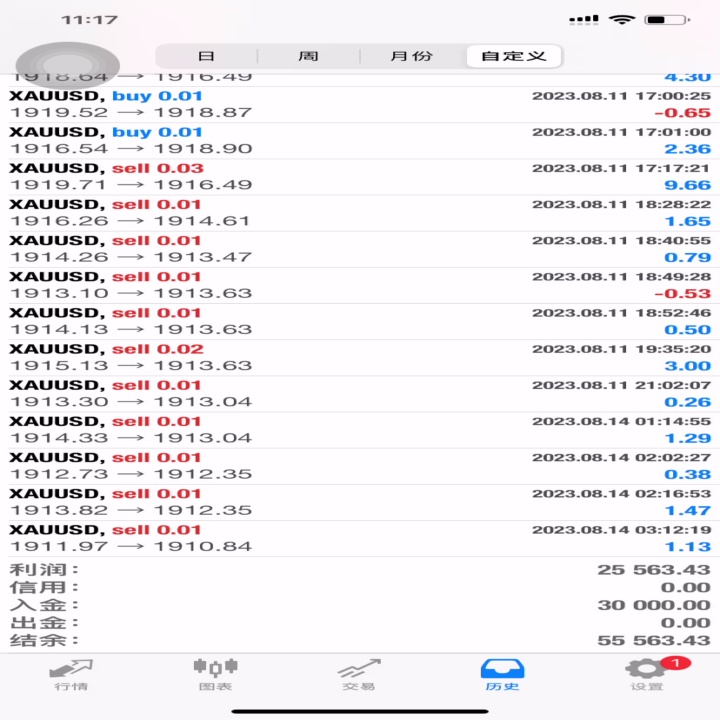Tap the 利润 profit summary row
This screenshot has height=720, width=720.
click(x=360, y=569)
